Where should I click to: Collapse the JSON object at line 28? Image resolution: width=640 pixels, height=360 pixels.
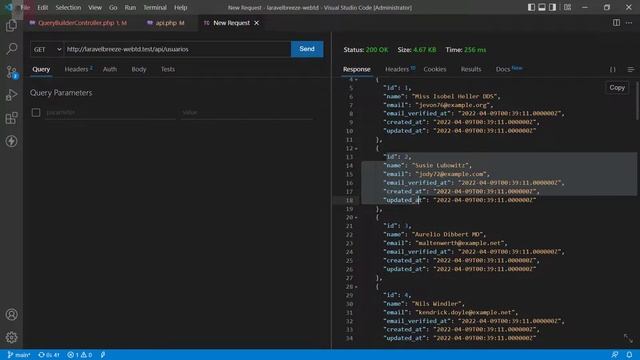[x=356, y=287]
